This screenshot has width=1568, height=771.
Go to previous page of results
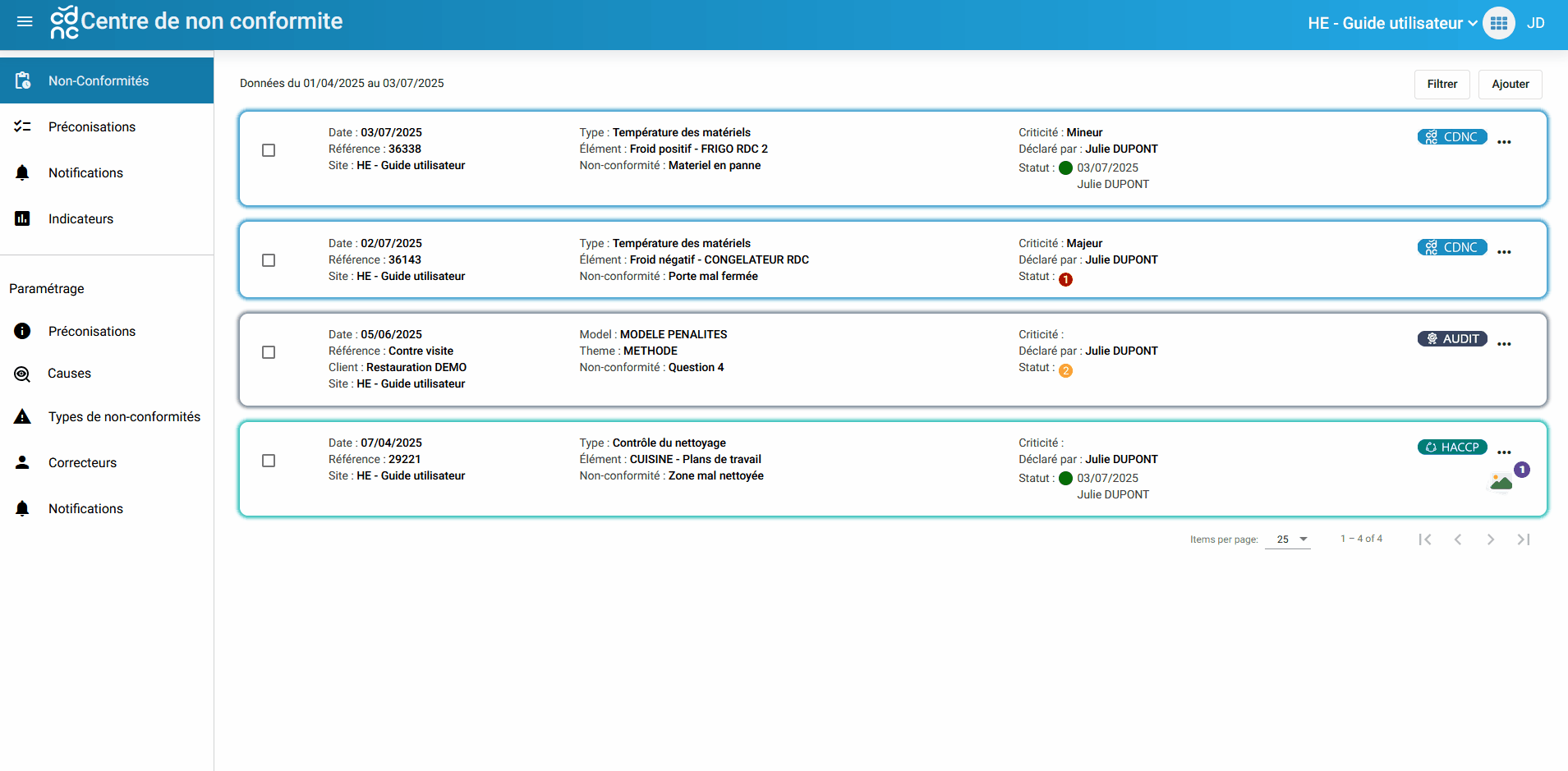(1458, 539)
